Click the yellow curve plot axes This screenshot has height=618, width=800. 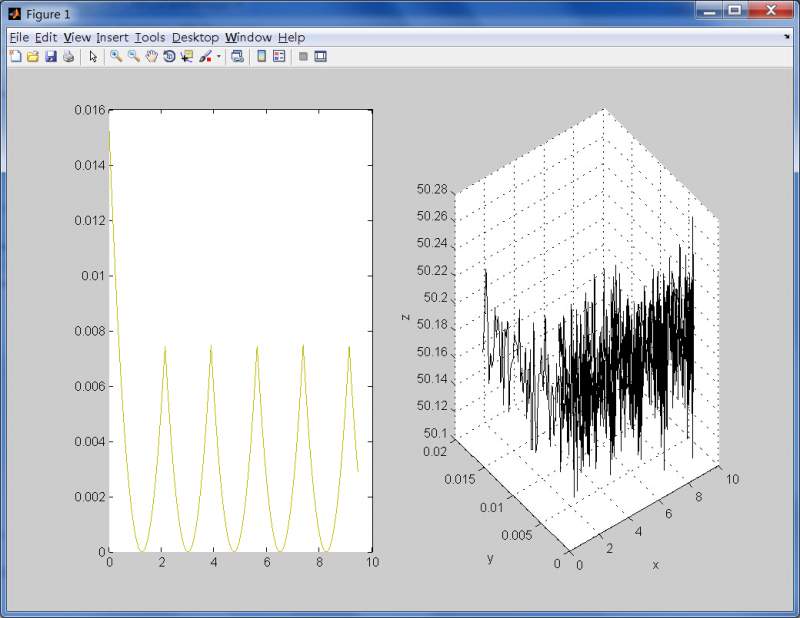[x=240, y=330]
